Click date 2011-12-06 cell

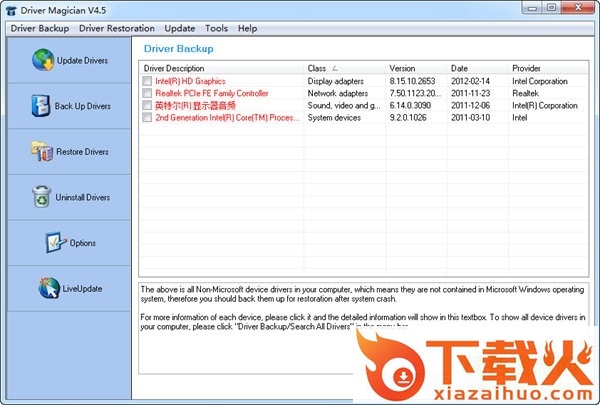coord(470,105)
